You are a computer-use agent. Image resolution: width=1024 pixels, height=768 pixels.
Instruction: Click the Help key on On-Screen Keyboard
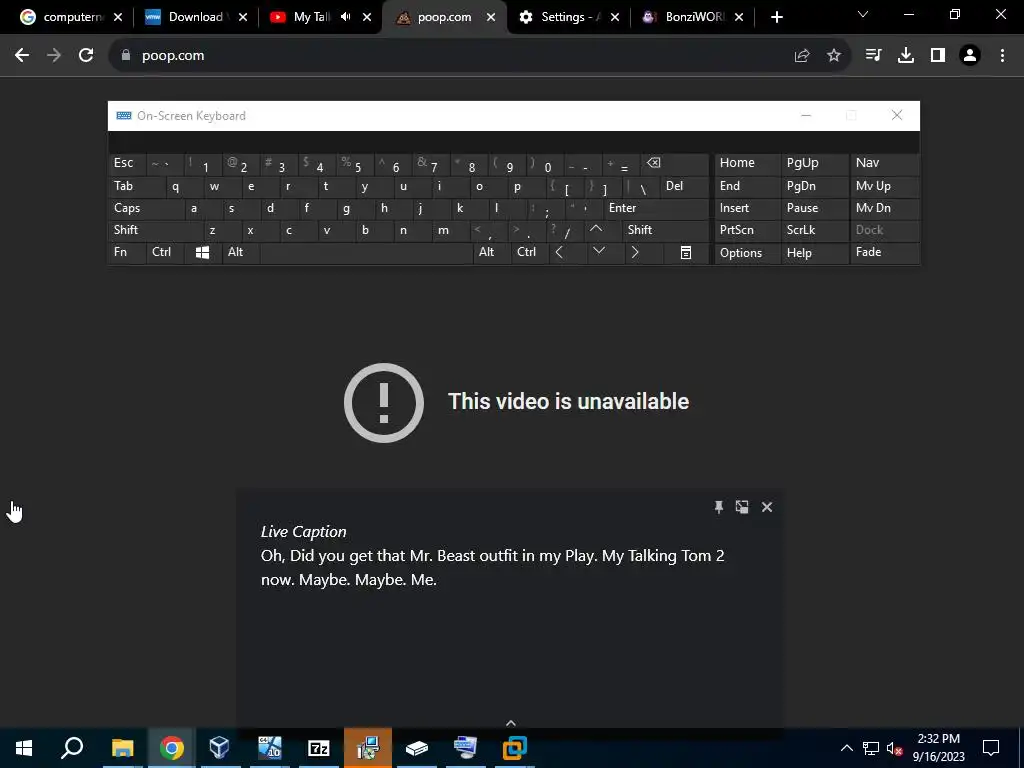click(814, 253)
